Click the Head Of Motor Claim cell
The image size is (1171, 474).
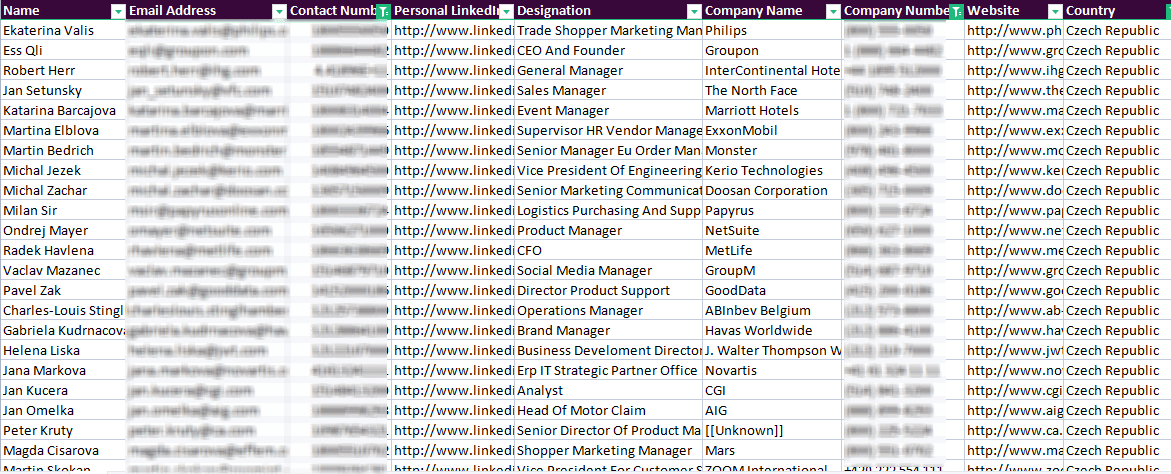pyautogui.click(x=609, y=411)
